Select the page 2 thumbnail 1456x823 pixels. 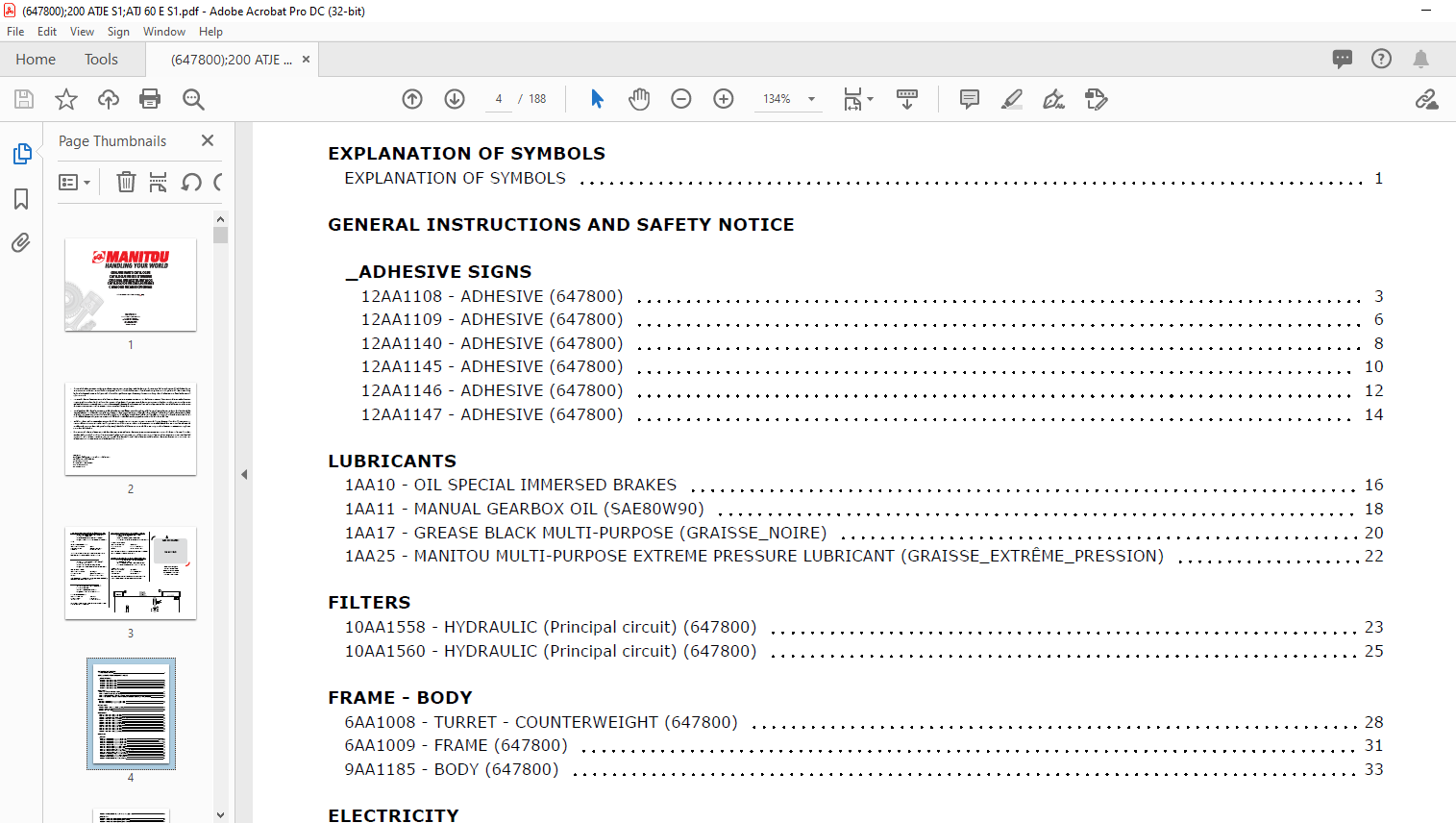click(x=131, y=429)
